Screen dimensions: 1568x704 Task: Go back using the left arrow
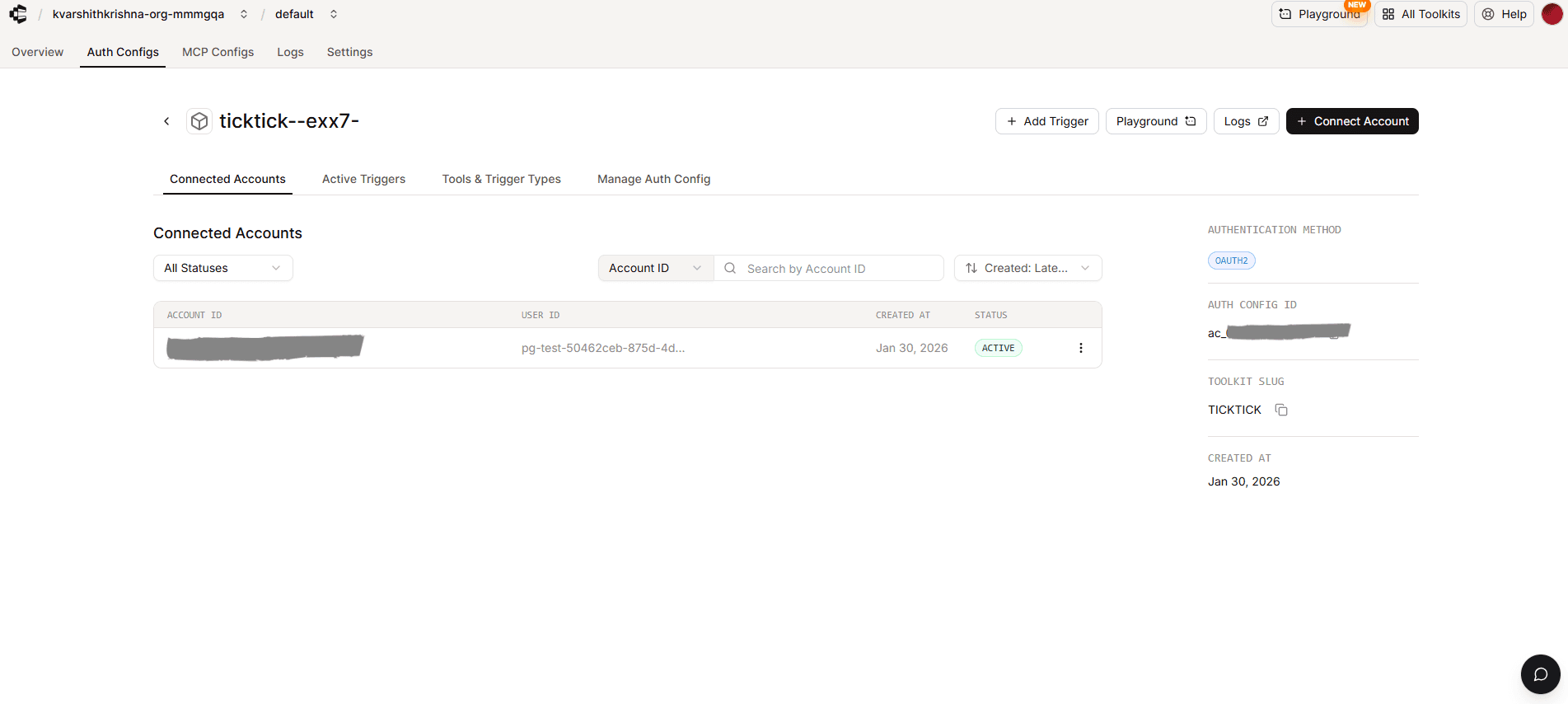(166, 121)
